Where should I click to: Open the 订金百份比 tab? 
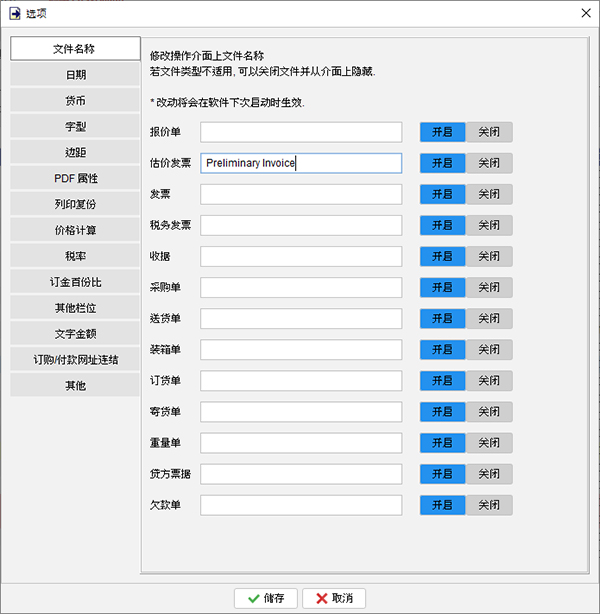click(x=75, y=282)
